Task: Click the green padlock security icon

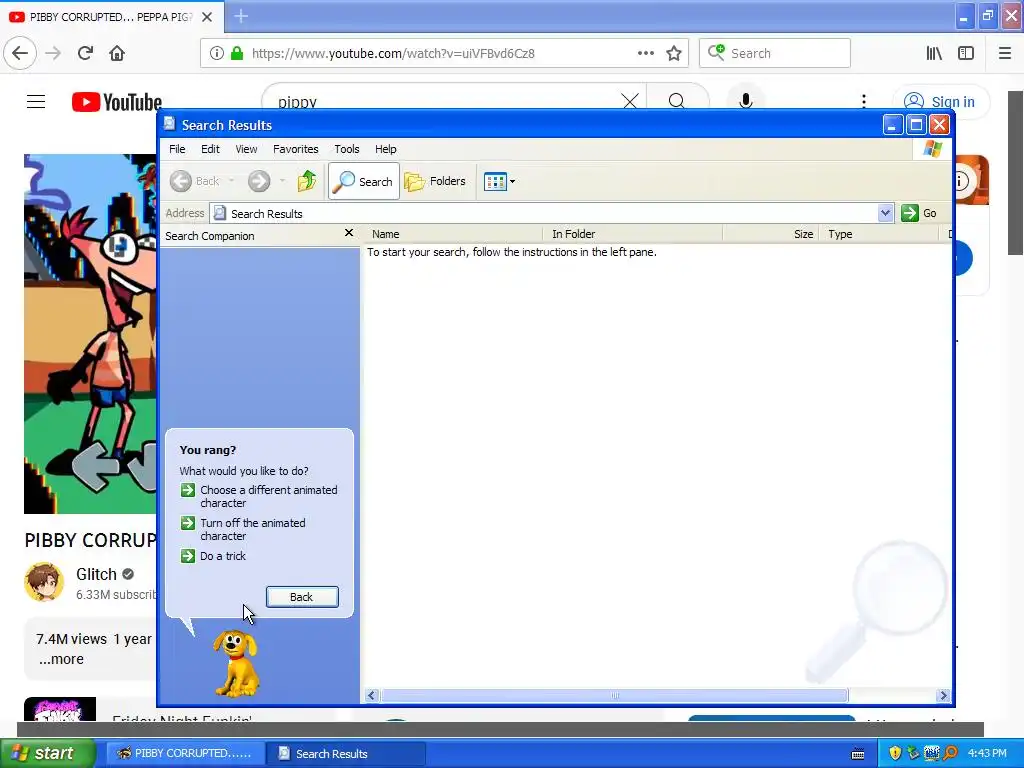Action: coord(237,54)
